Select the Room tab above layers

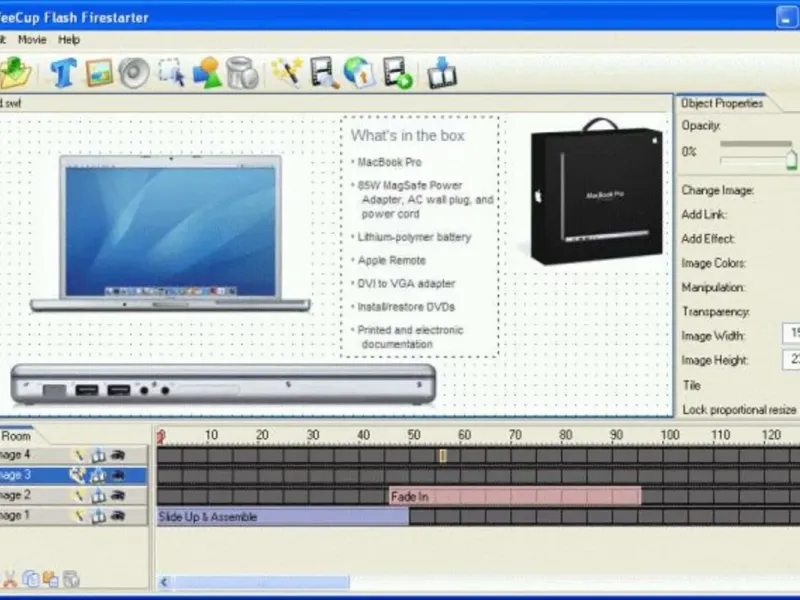coord(16,436)
